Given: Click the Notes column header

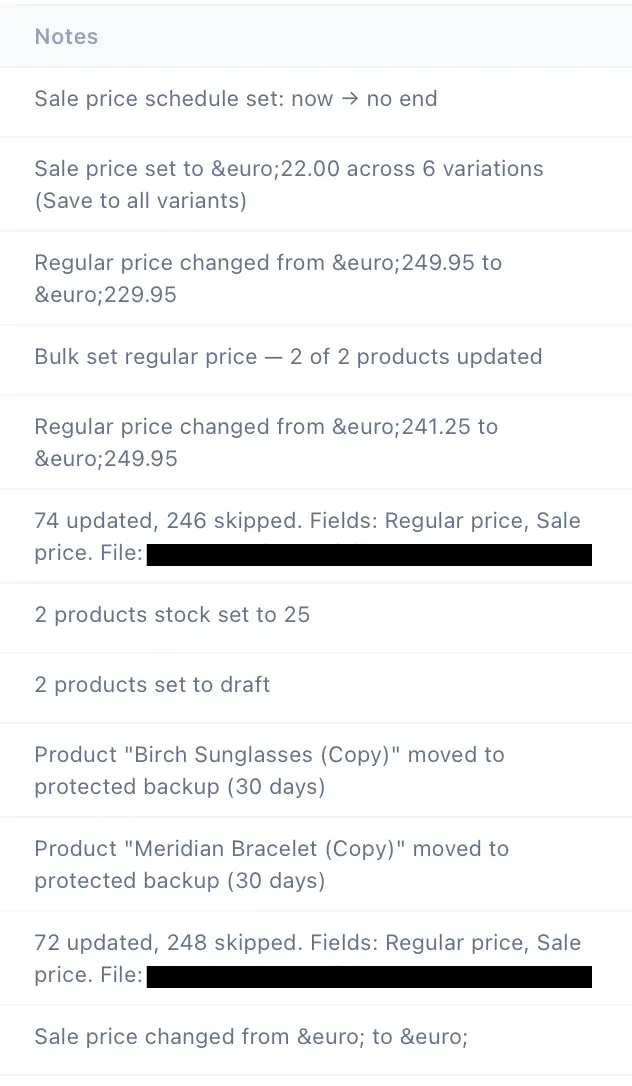Looking at the screenshot, I should pyautogui.click(x=66, y=37).
